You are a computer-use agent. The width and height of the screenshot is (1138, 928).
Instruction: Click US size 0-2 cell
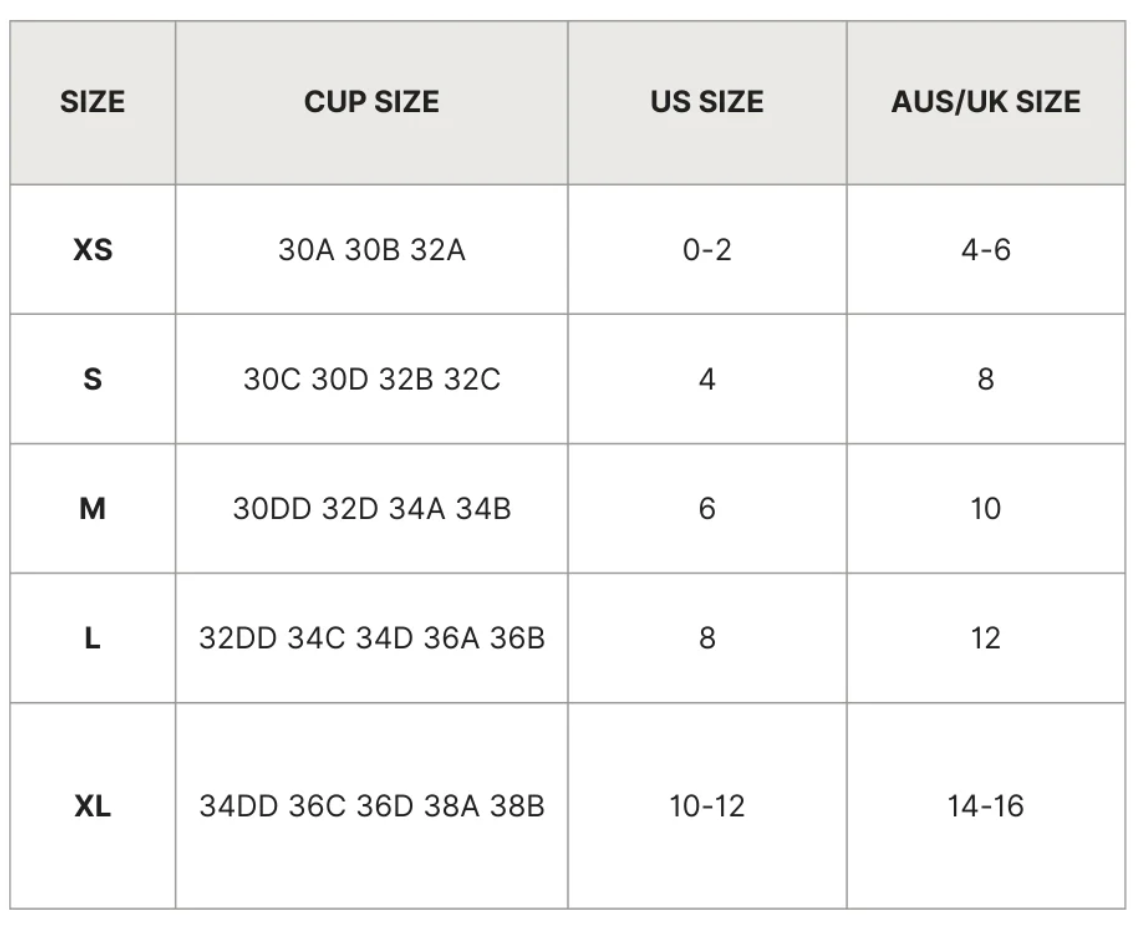click(706, 249)
